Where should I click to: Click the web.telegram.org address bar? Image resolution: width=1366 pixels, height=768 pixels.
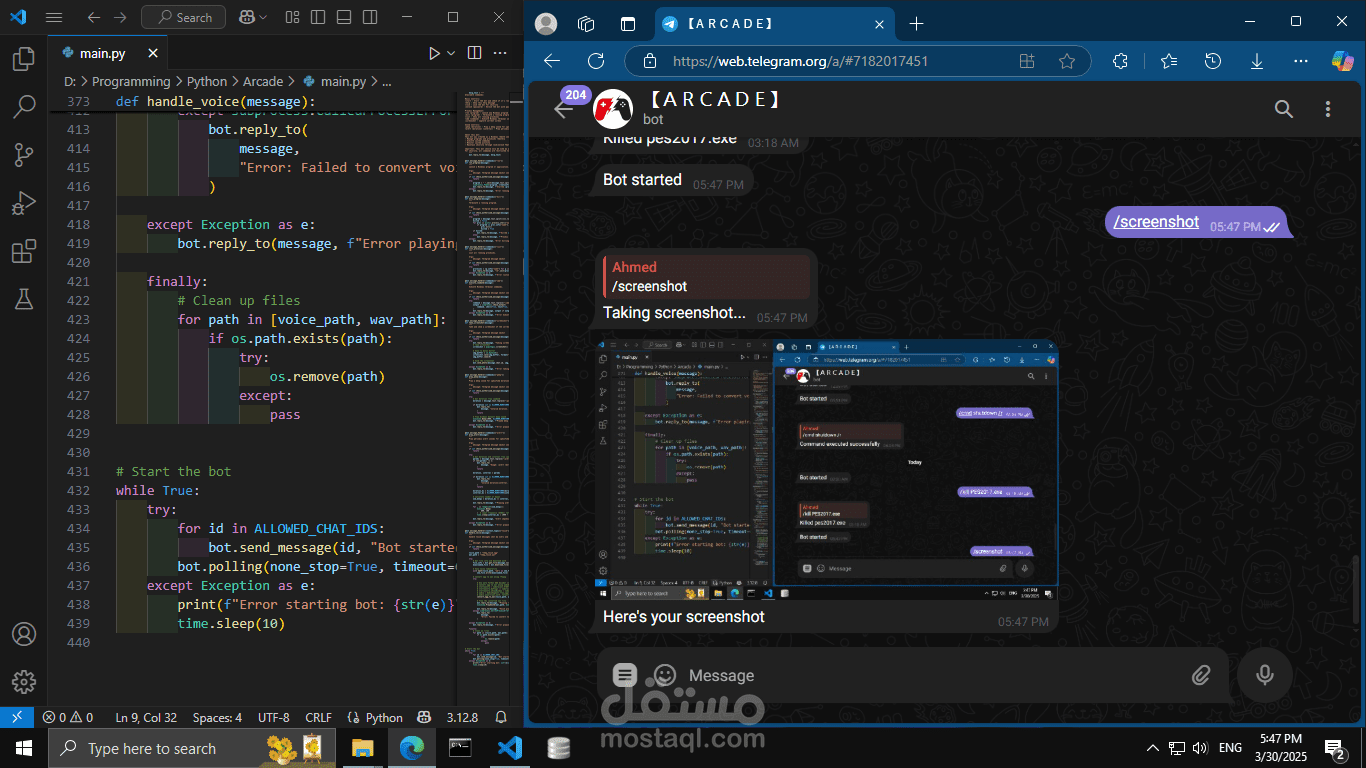point(800,61)
